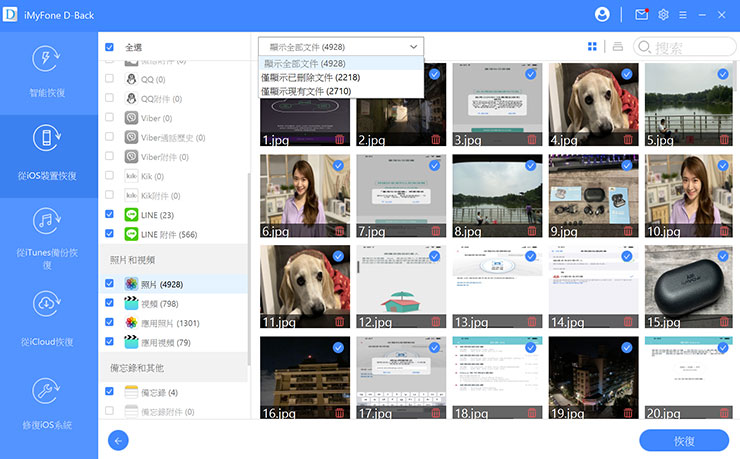Uncheck the 視頻 (798) checkbox
740x459 pixels.
coord(110,304)
